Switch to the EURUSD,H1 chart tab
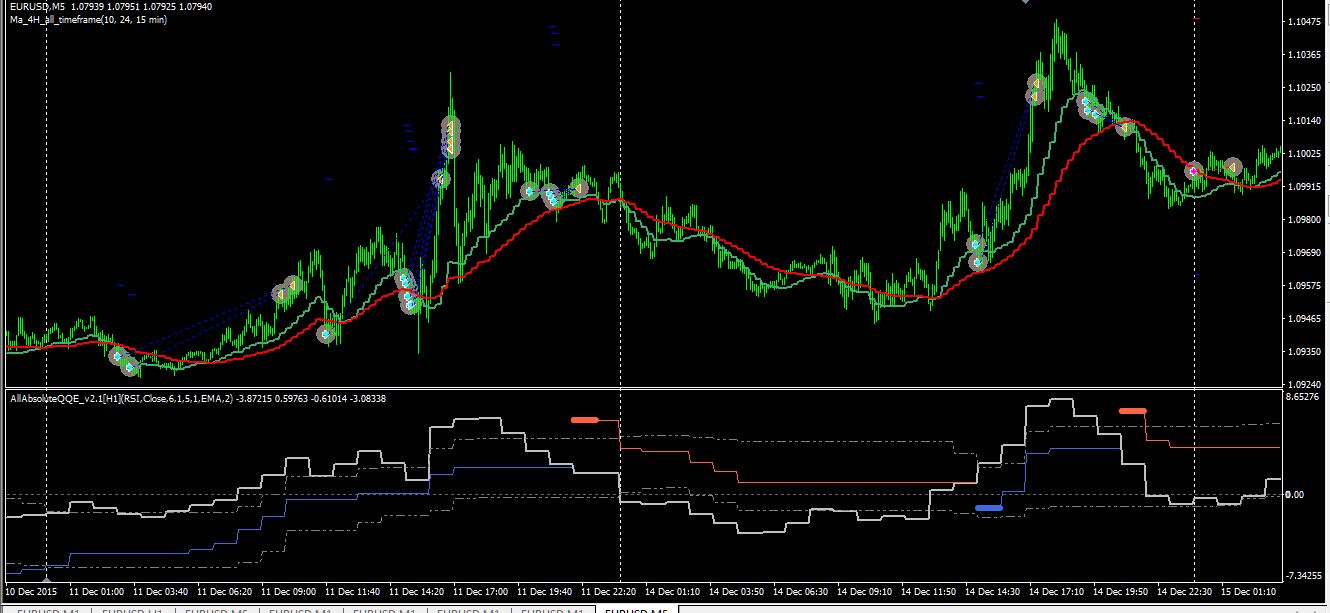Image resolution: width=1330 pixels, height=613 pixels. point(134,610)
